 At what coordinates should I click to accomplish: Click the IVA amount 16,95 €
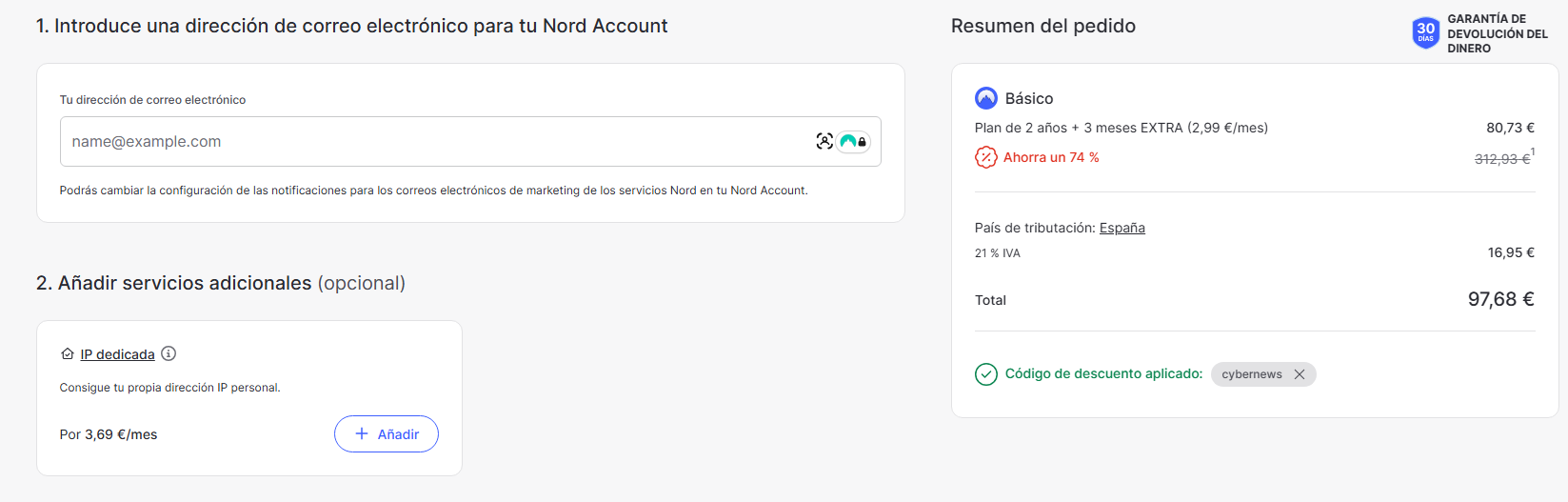(1512, 252)
